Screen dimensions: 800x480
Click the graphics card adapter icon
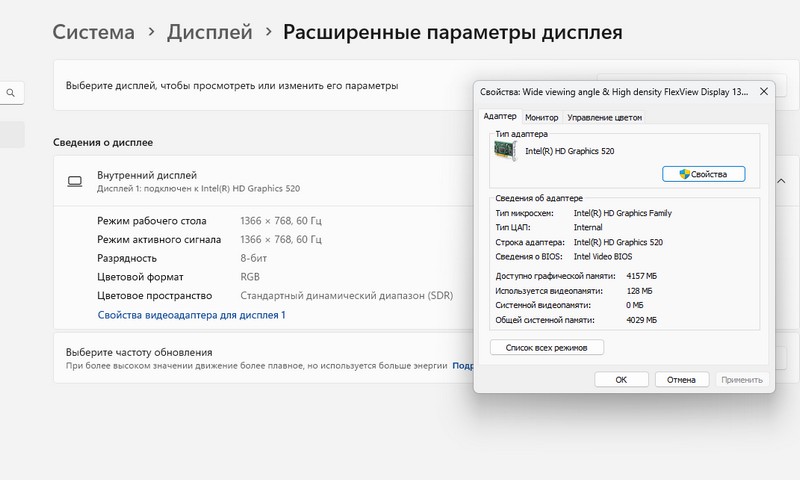click(507, 150)
